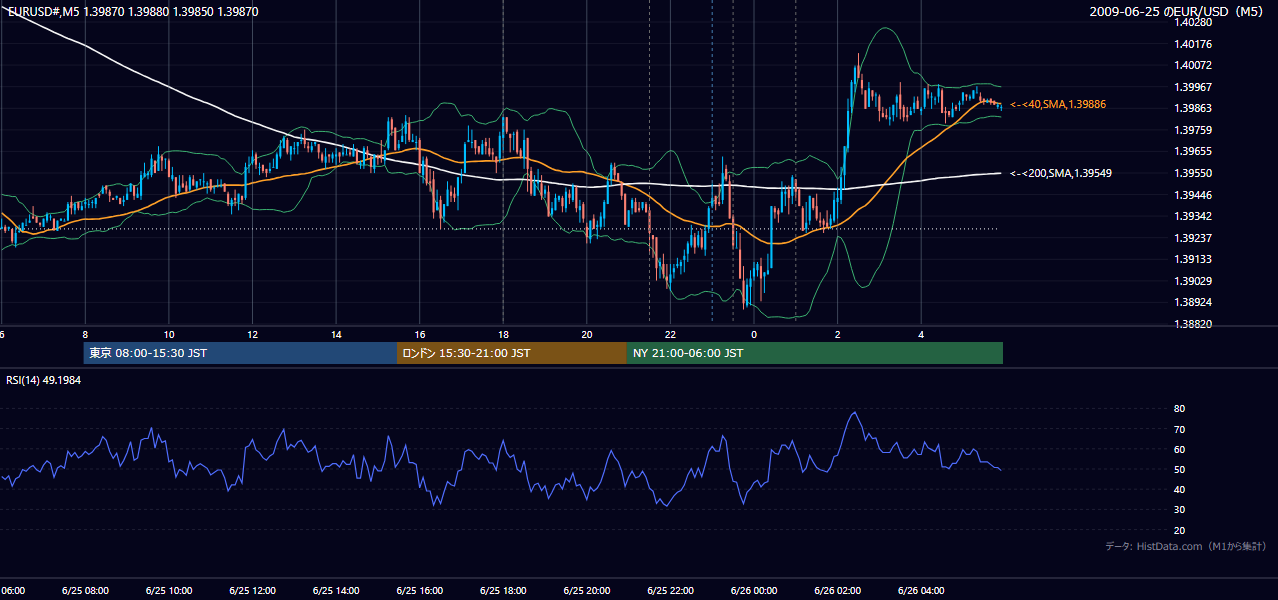Click the 6/25 12:00 time label

coord(252,591)
